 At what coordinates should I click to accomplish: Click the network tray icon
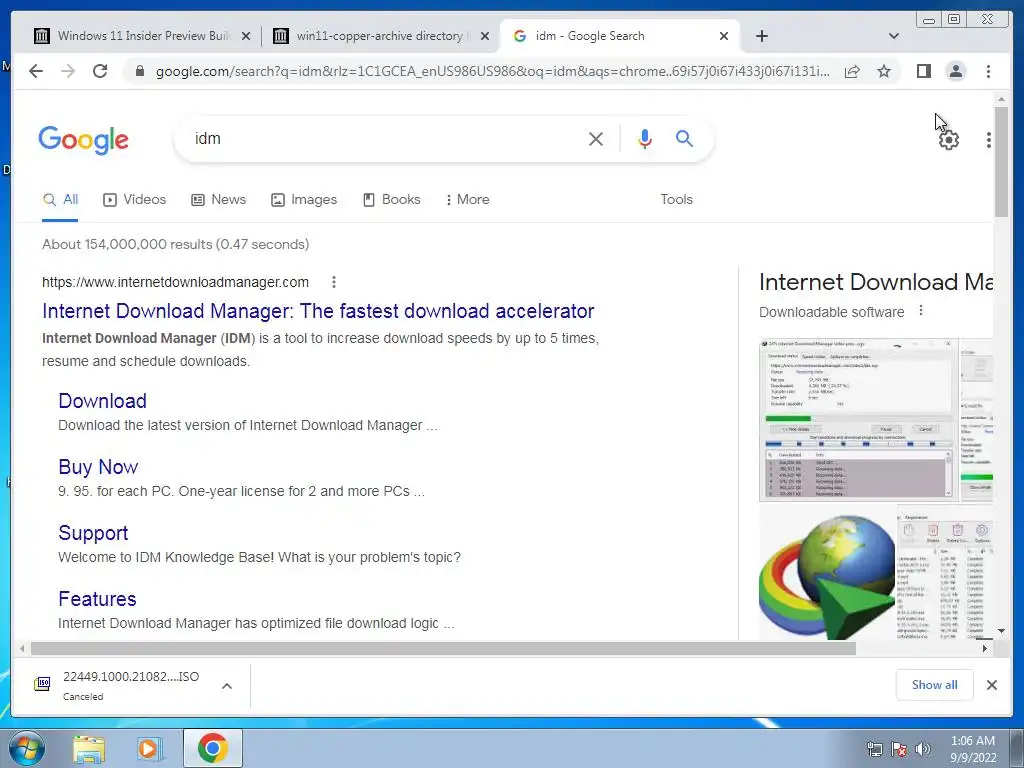(874, 749)
